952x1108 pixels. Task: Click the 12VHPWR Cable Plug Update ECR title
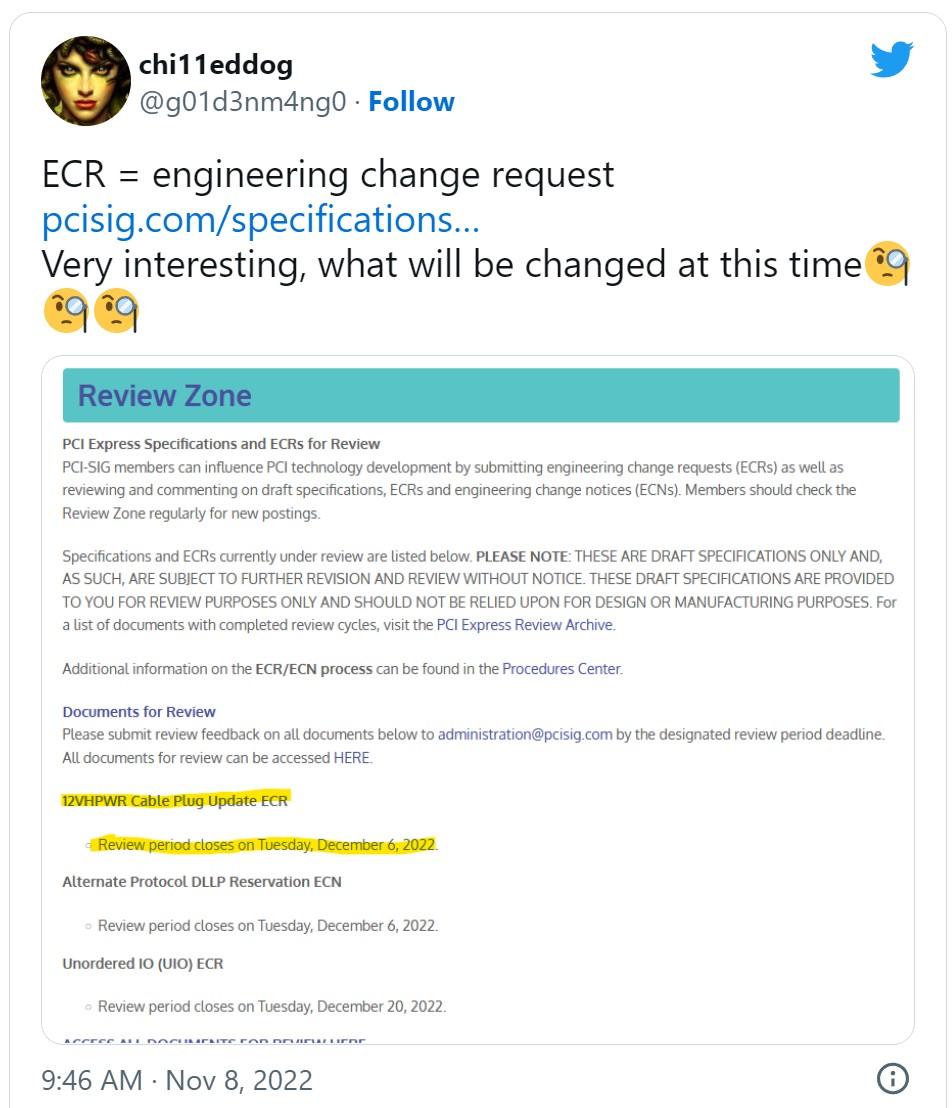[x=175, y=801]
